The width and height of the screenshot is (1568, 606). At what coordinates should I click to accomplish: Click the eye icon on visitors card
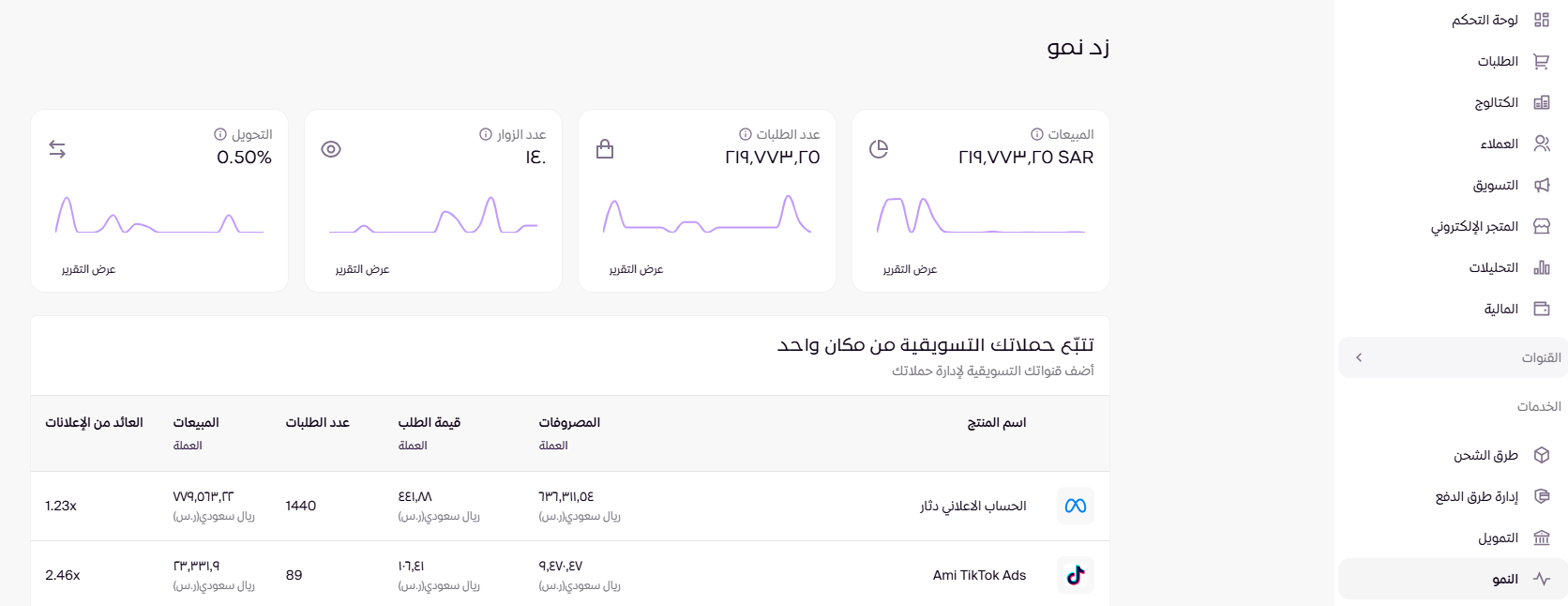(x=330, y=149)
